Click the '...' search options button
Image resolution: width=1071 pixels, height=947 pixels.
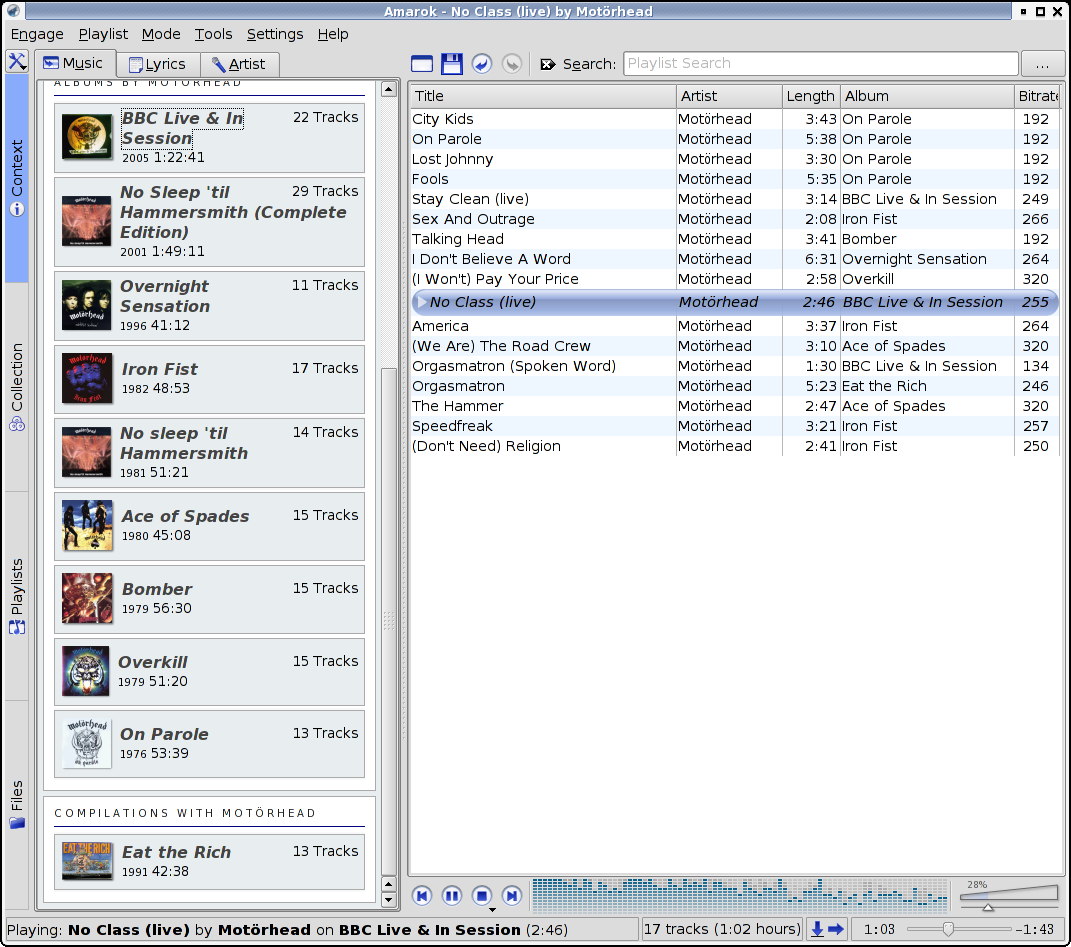tap(1042, 64)
